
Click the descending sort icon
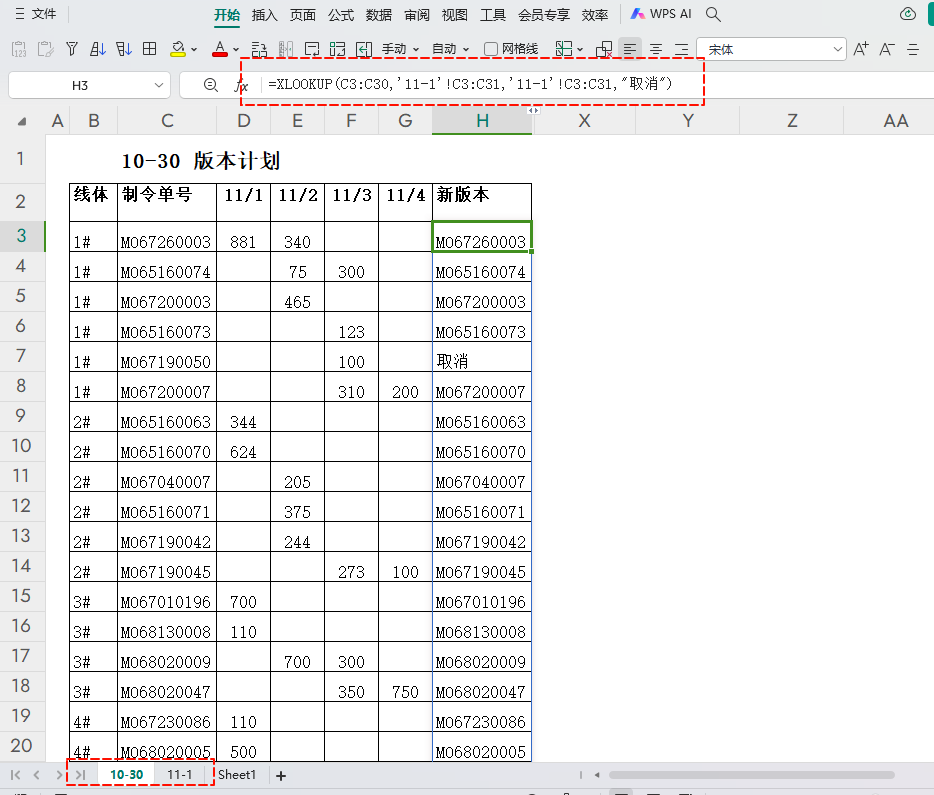pos(124,49)
